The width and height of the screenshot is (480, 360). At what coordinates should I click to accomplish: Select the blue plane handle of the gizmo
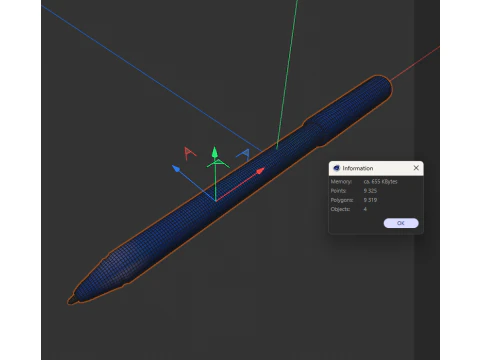tap(243, 155)
